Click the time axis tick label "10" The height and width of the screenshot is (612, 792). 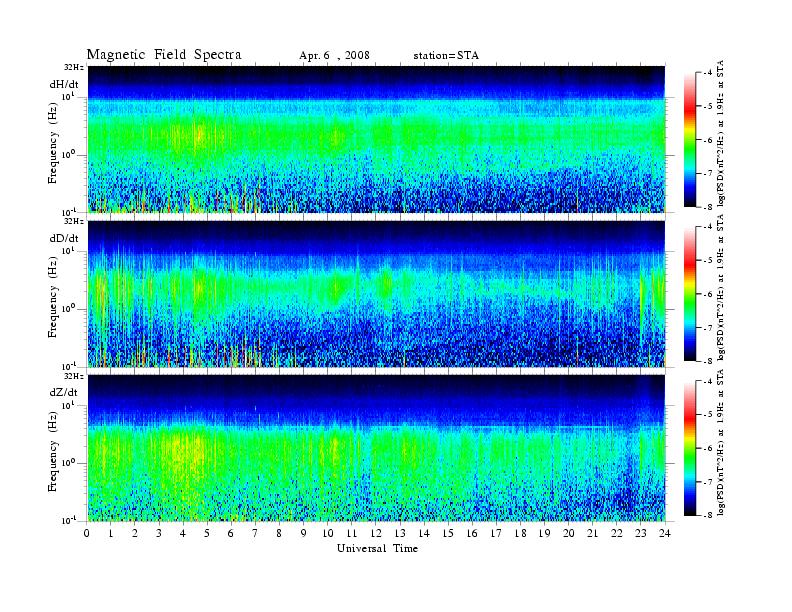point(328,533)
